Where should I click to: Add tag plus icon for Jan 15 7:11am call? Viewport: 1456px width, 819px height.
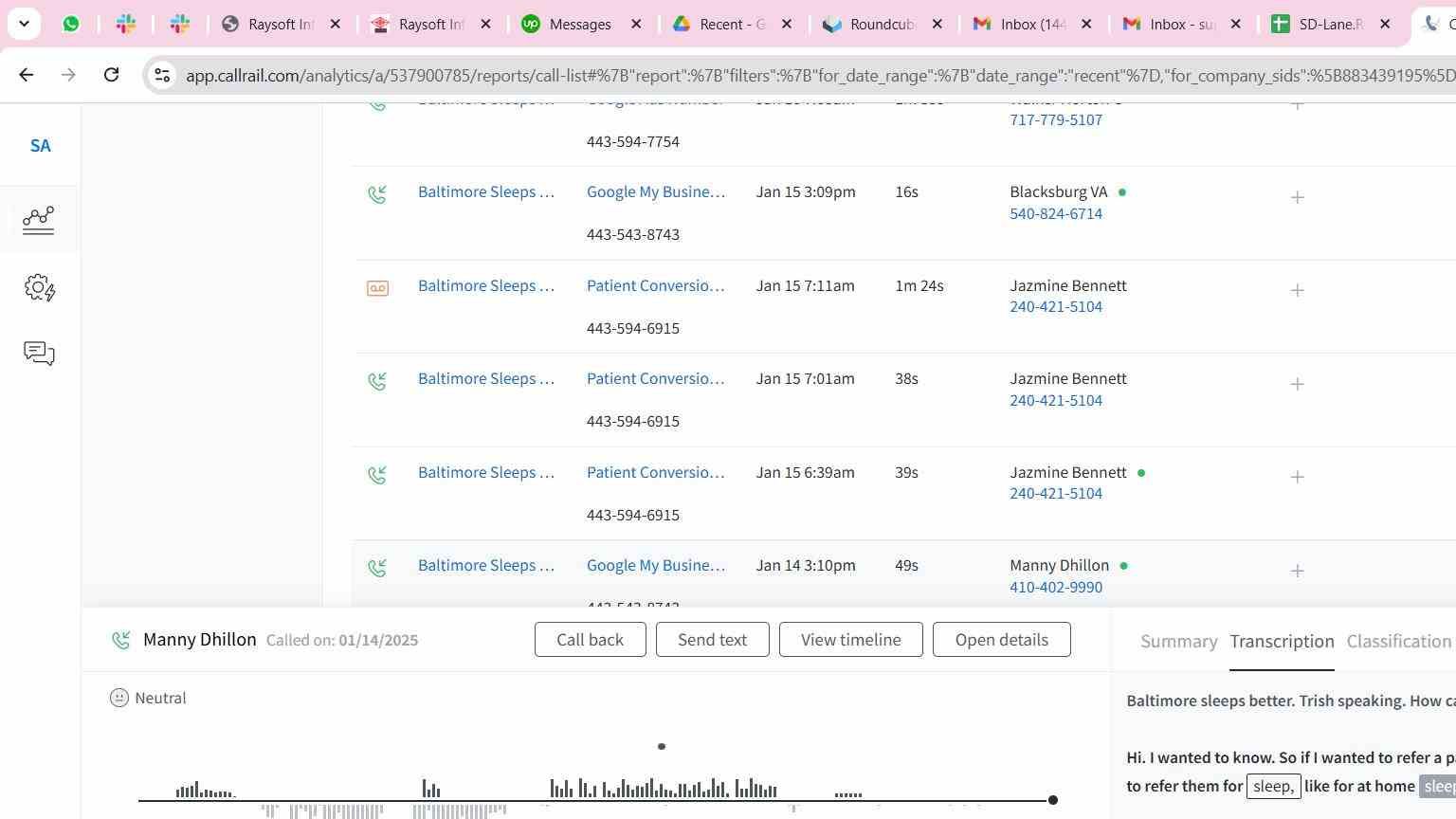tap(1298, 290)
